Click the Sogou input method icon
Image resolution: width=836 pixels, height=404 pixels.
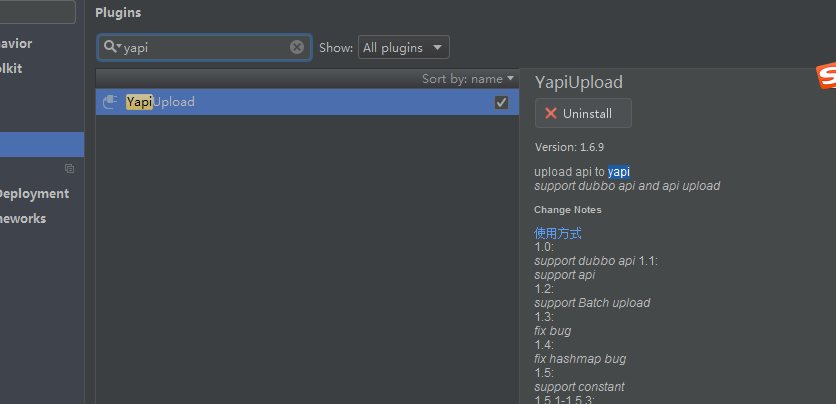826,77
